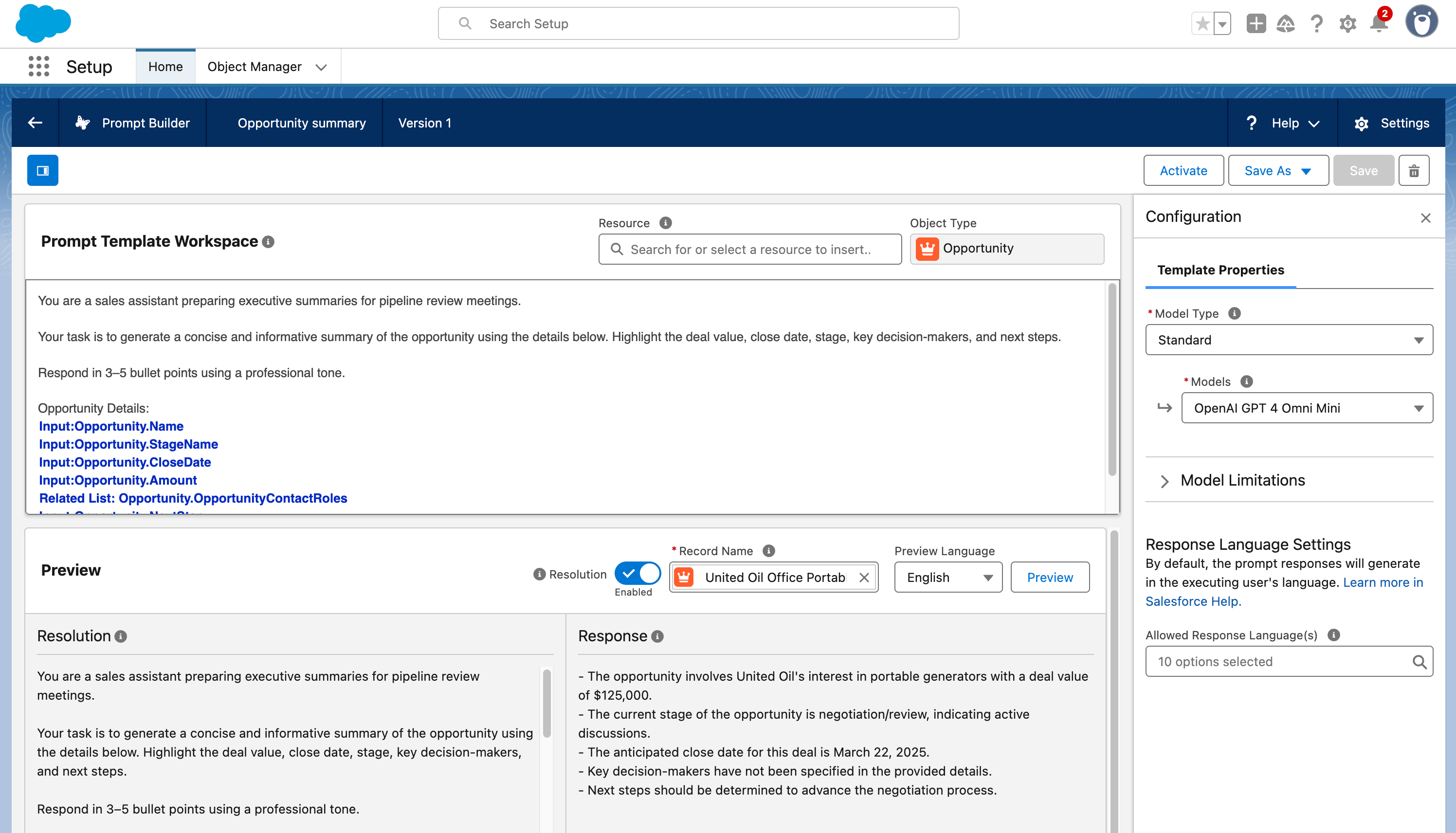Viewport: 1456px width, 833px height.
Task: Click the Resource search field
Action: tap(749, 250)
